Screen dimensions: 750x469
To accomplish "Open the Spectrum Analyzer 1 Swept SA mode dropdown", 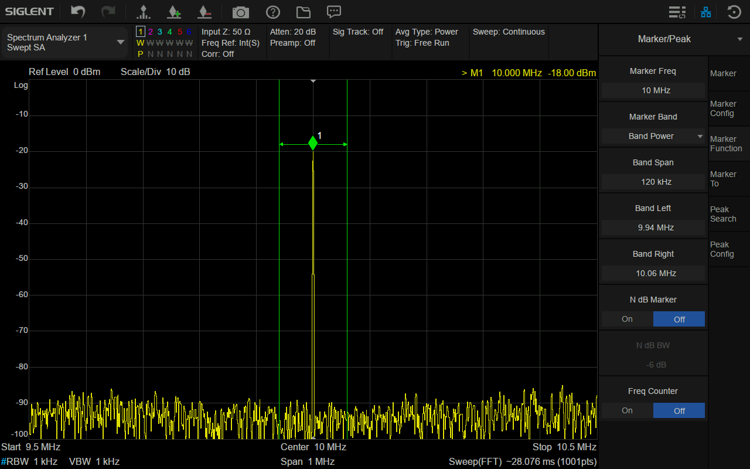I will click(65, 42).
